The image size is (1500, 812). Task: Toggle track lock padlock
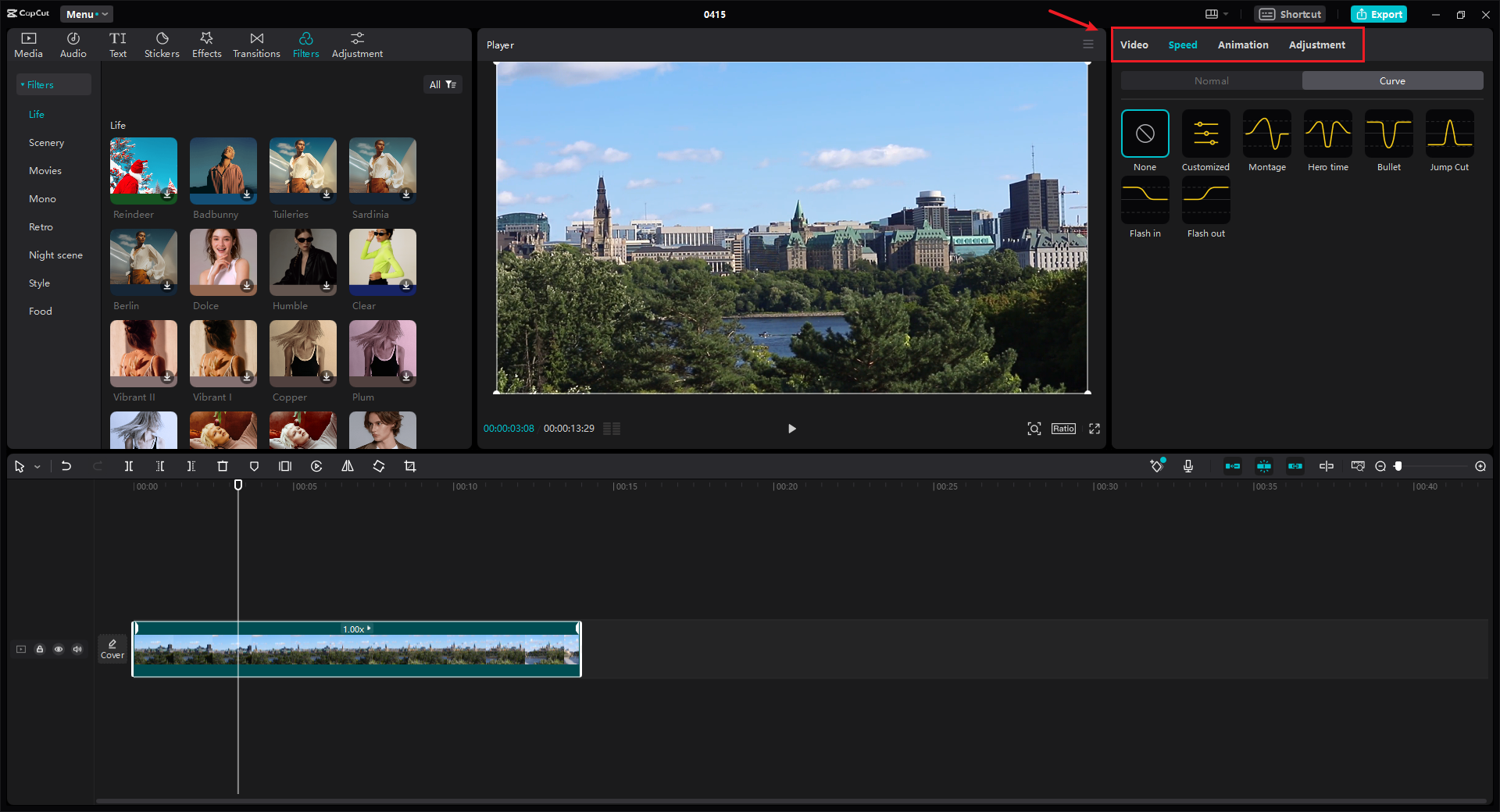[x=40, y=649]
